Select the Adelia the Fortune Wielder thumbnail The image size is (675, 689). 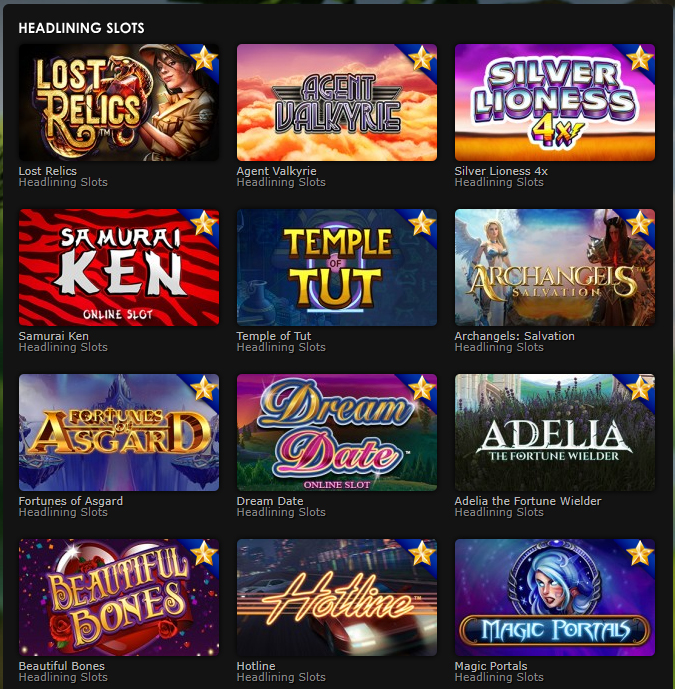(x=555, y=432)
